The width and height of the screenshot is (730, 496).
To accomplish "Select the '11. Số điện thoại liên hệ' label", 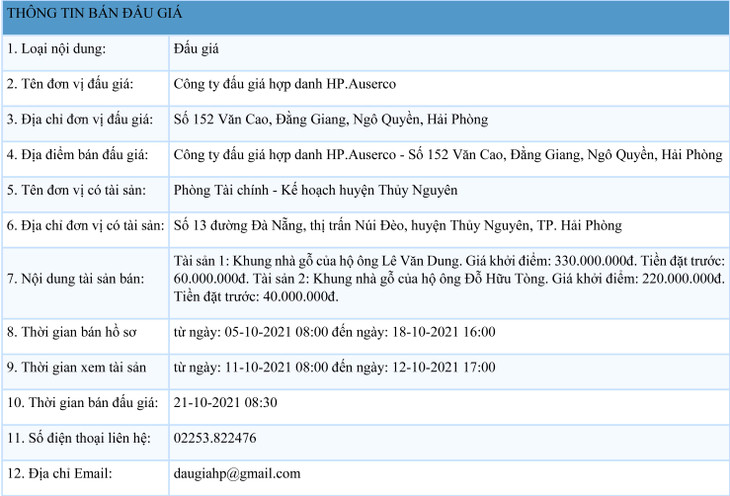I will click(x=80, y=438).
